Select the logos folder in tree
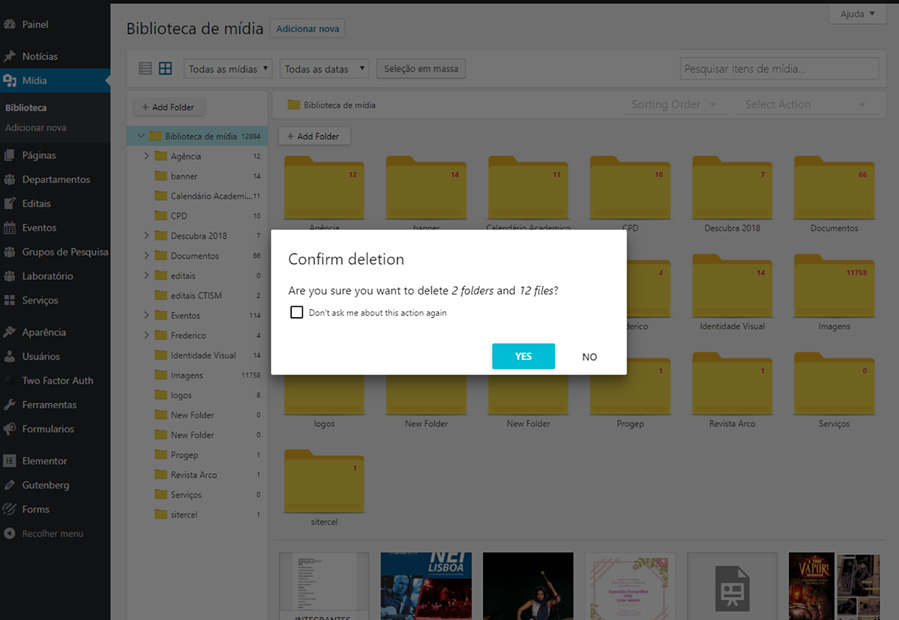 click(x=181, y=395)
